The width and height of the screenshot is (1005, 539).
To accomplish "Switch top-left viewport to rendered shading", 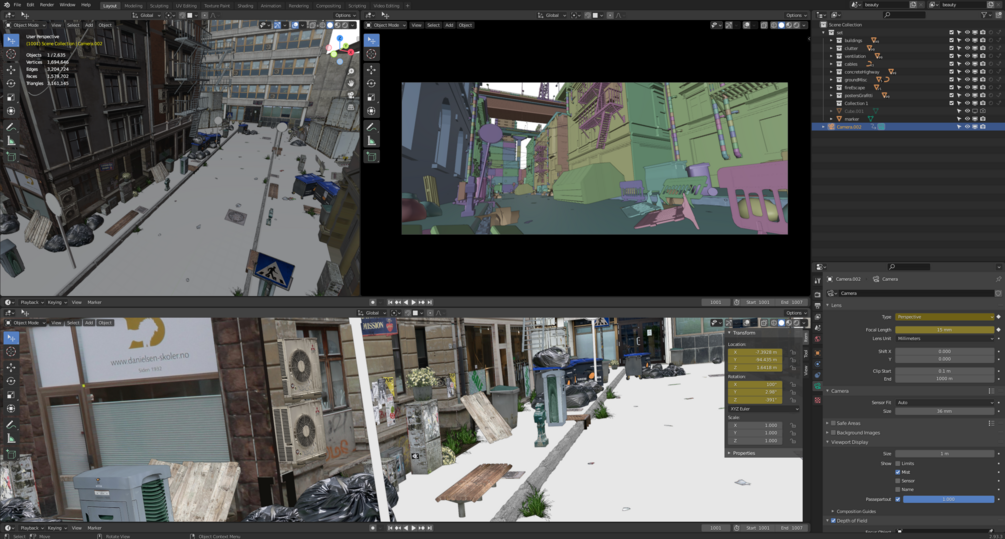I will pos(345,25).
